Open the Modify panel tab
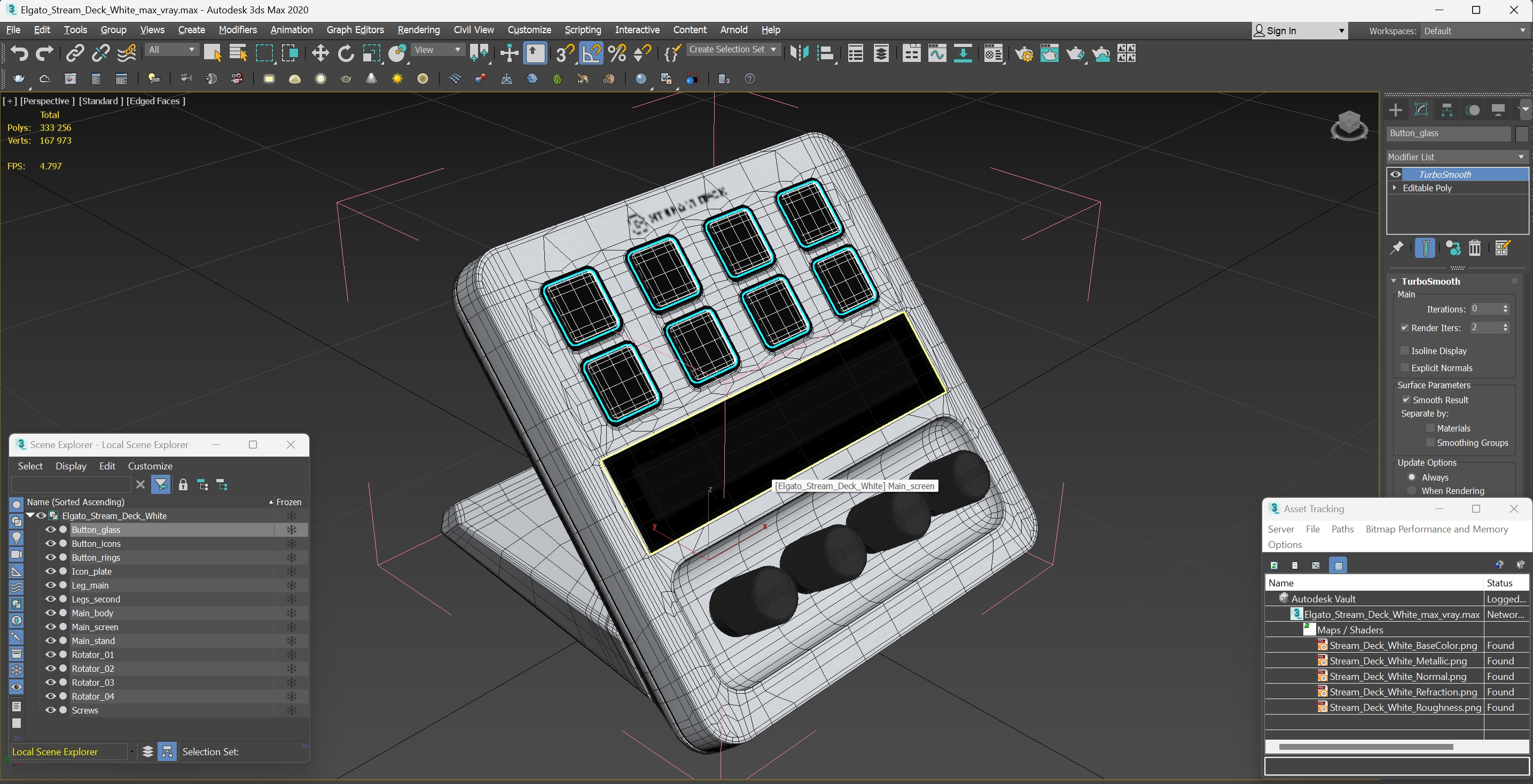 pyautogui.click(x=1421, y=110)
